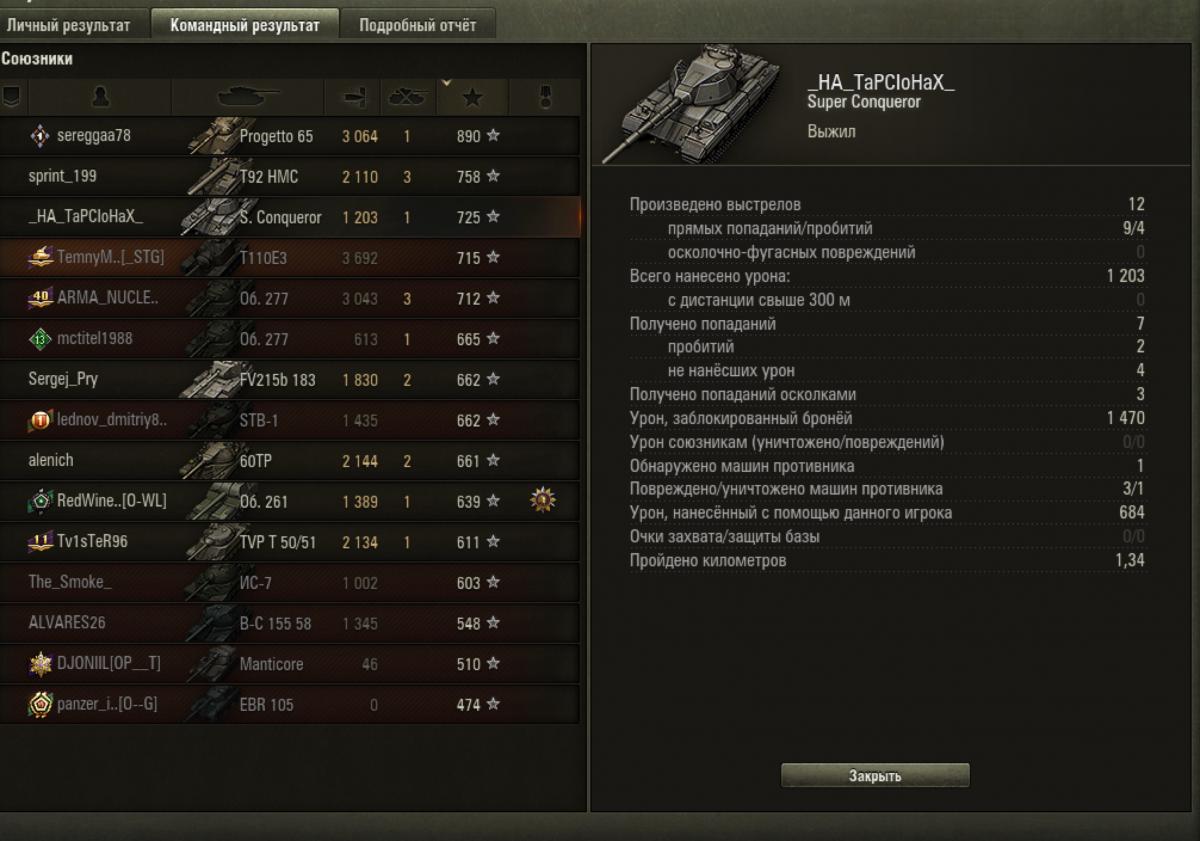Sort by medals award icon column
The width and height of the screenshot is (1200, 841).
544,97
